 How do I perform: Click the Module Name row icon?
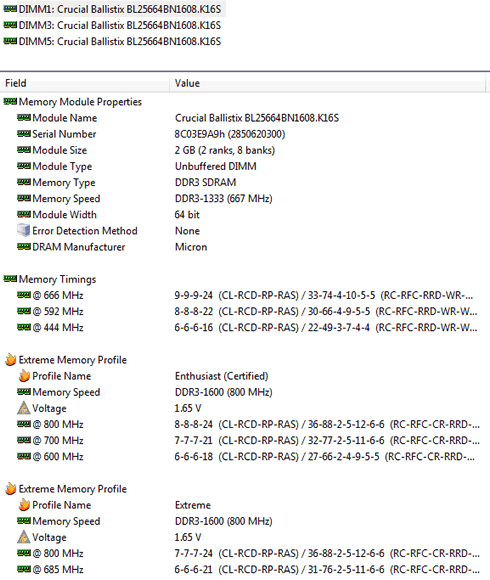pyautogui.click(x=24, y=117)
